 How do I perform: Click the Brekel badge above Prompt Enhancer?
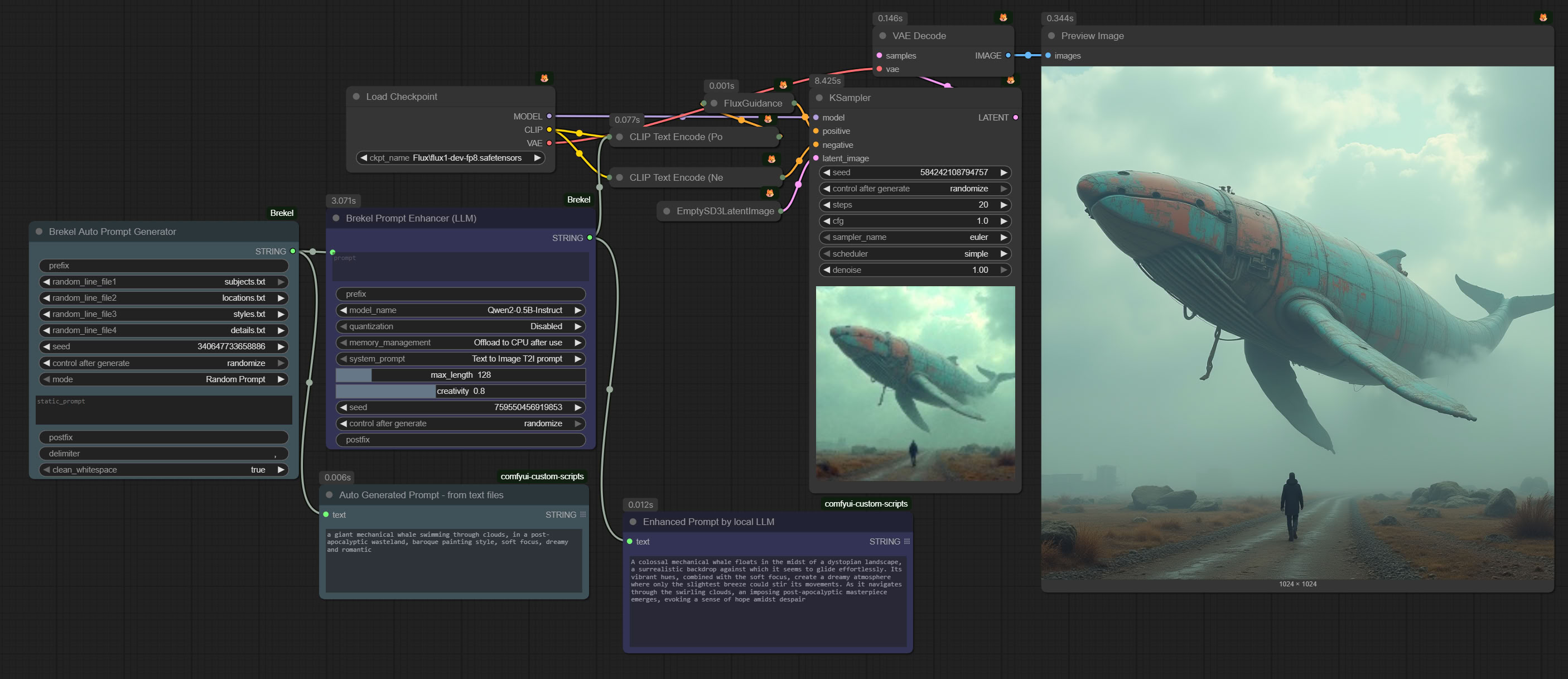[578, 200]
